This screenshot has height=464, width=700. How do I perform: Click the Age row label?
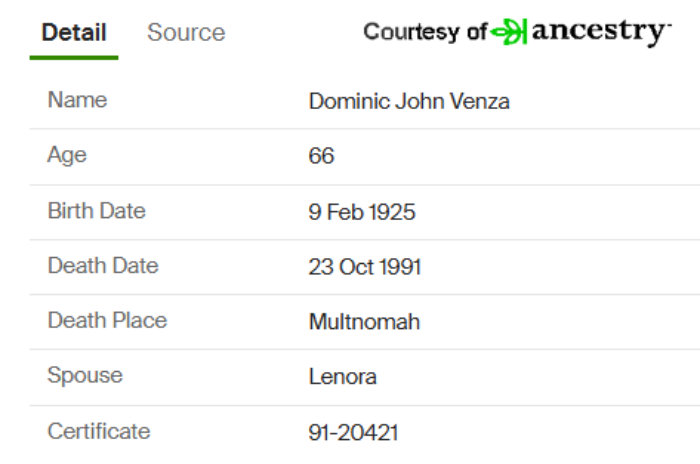(x=67, y=156)
